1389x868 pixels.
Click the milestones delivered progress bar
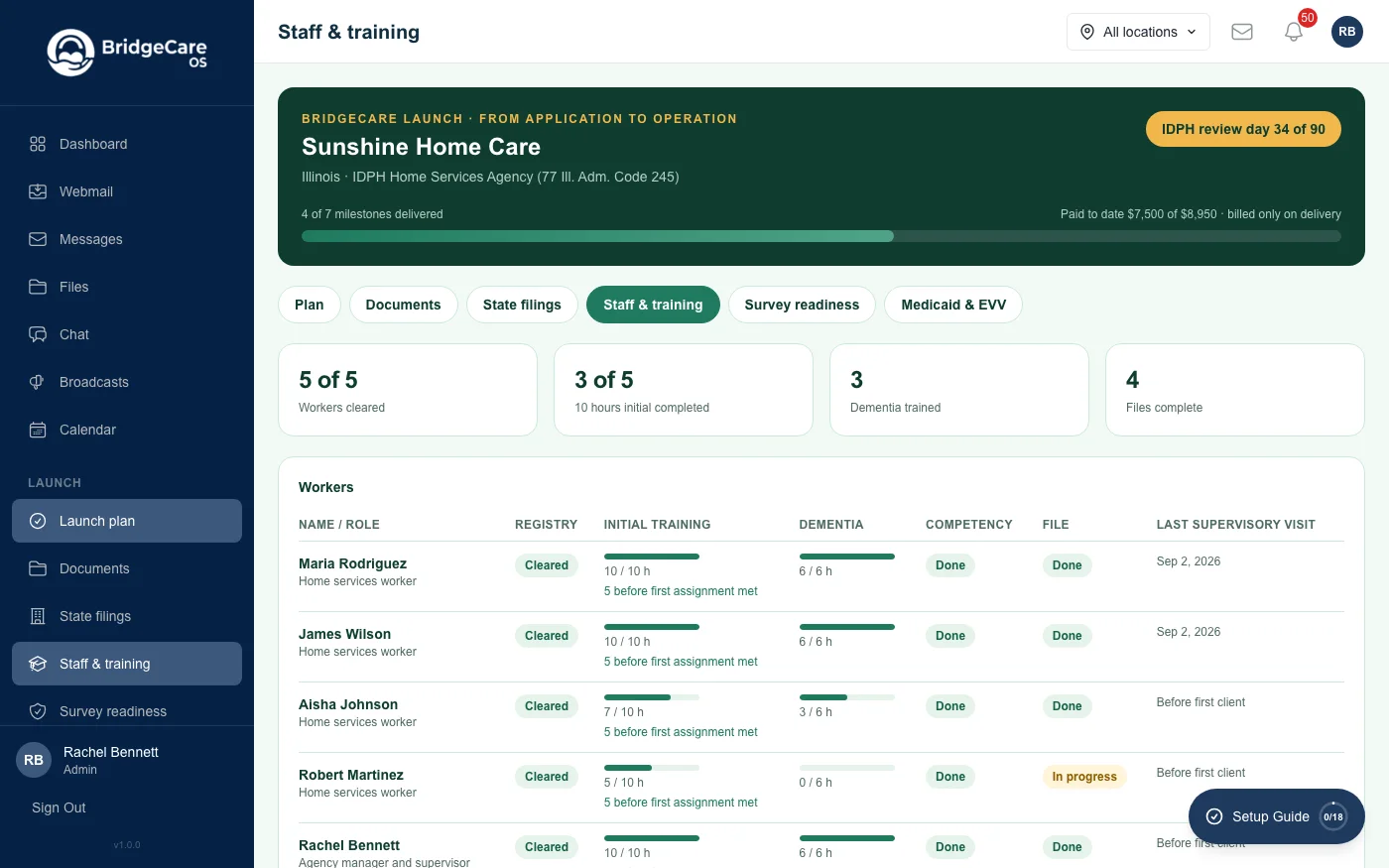tap(821, 236)
